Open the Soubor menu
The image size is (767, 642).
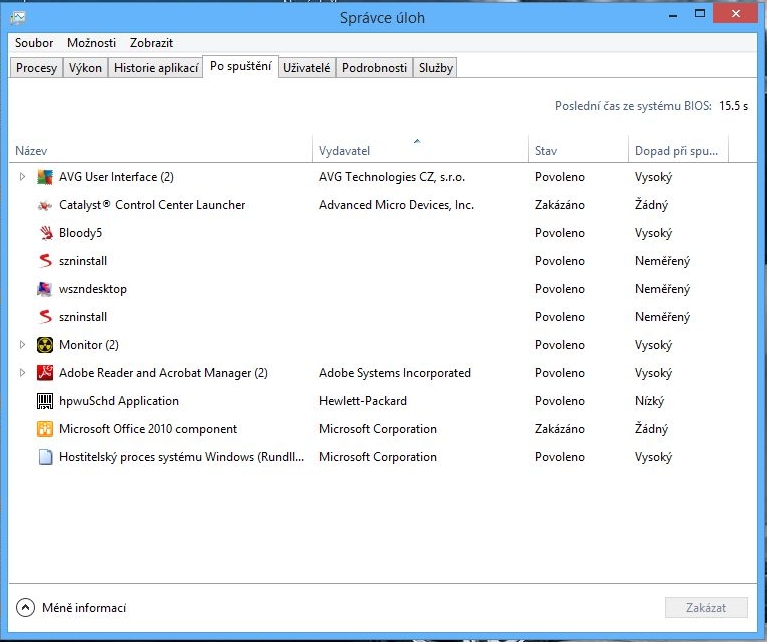coord(34,43)
